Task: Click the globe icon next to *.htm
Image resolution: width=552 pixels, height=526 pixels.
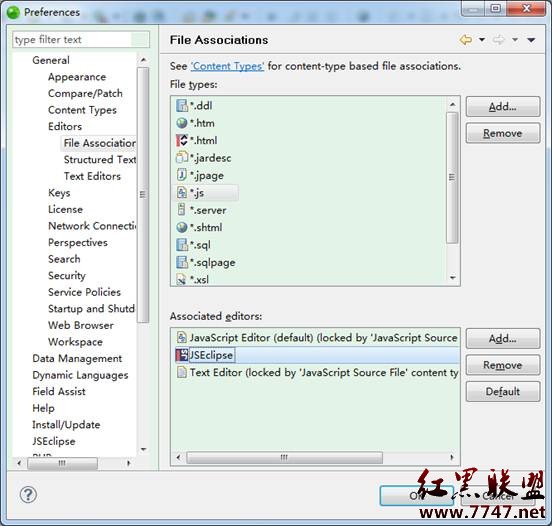Action: pyautogui.click(x=182, y=123)
